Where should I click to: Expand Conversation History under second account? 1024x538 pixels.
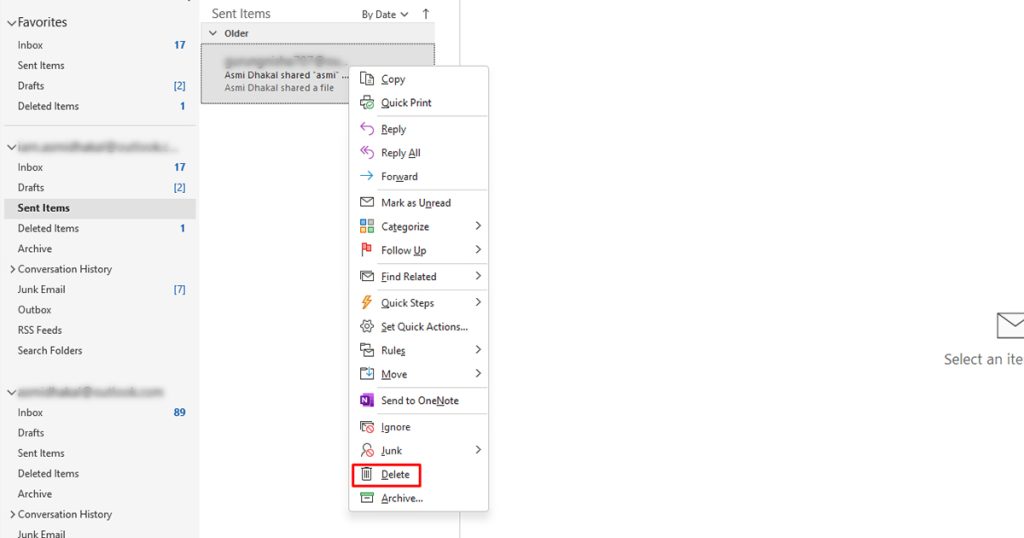[x=12, y=514]
